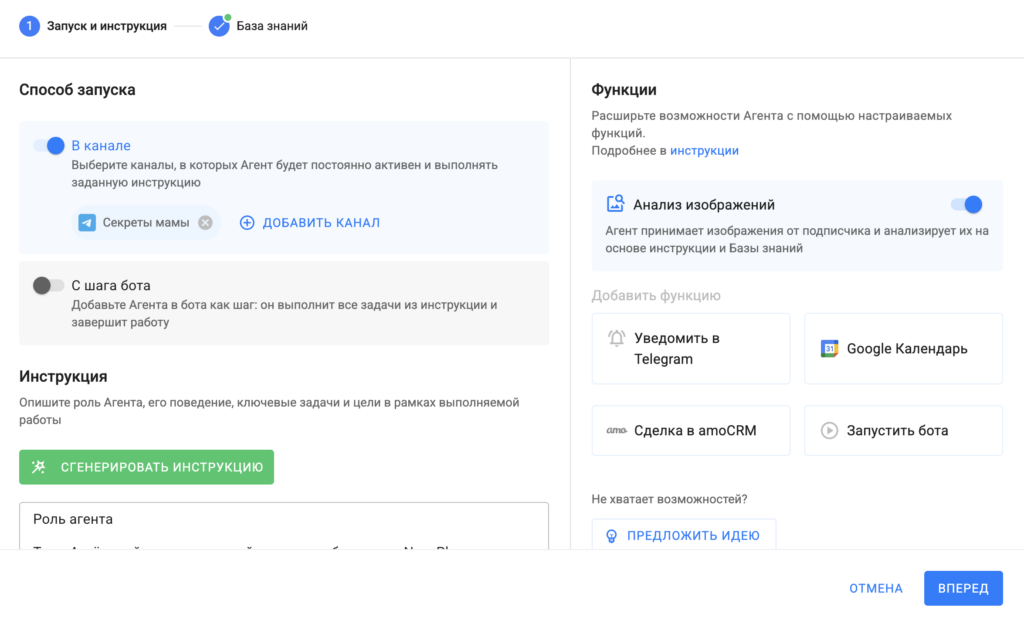1024x624 pixels.
Task: Turn off Анализ изображений toggle
Action: (x=966, y=205)
